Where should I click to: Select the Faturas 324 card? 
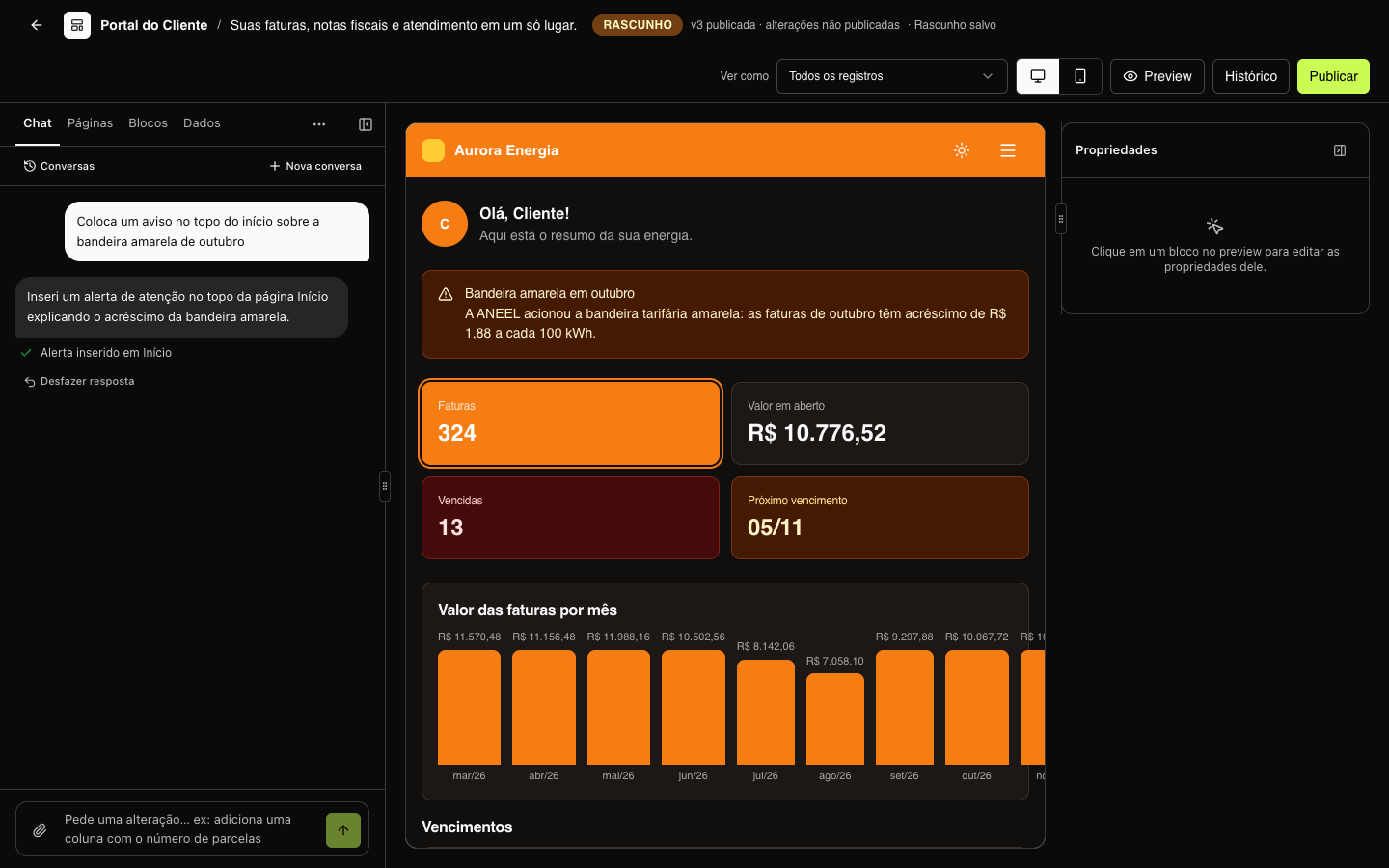pyautogui.click(x=571, y=423)
